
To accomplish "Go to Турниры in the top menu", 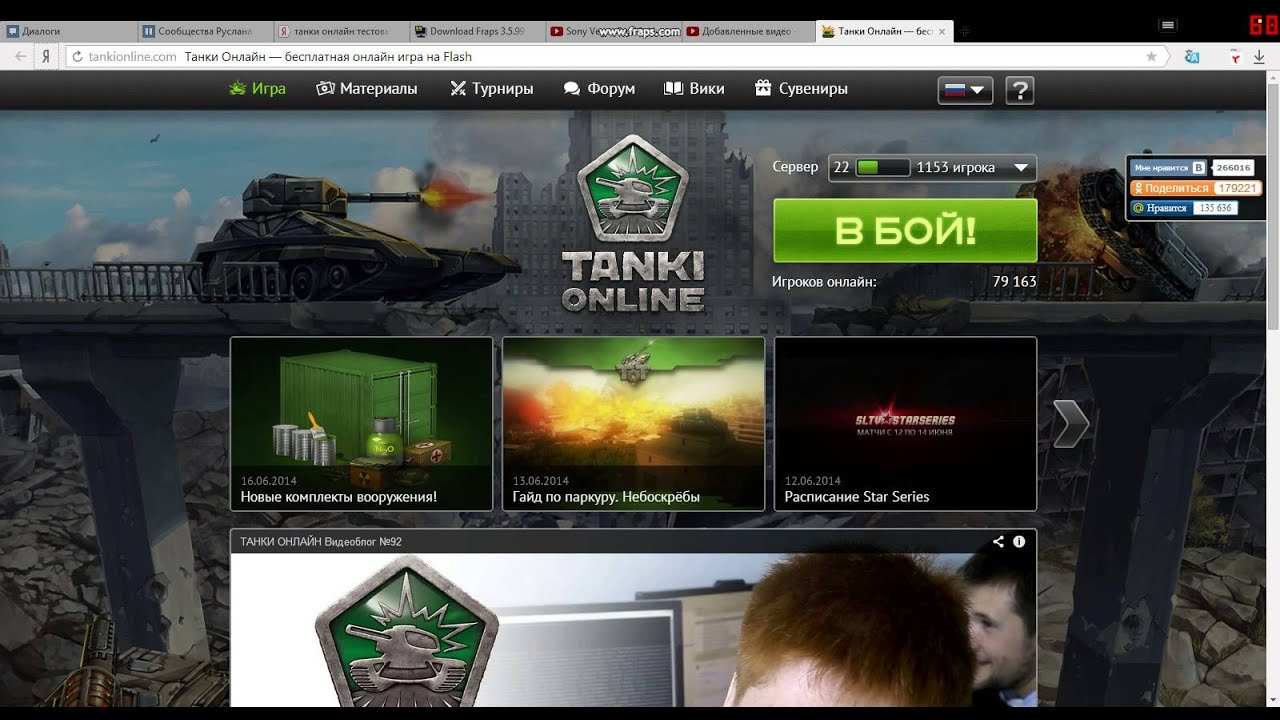I will coord(491,89).
